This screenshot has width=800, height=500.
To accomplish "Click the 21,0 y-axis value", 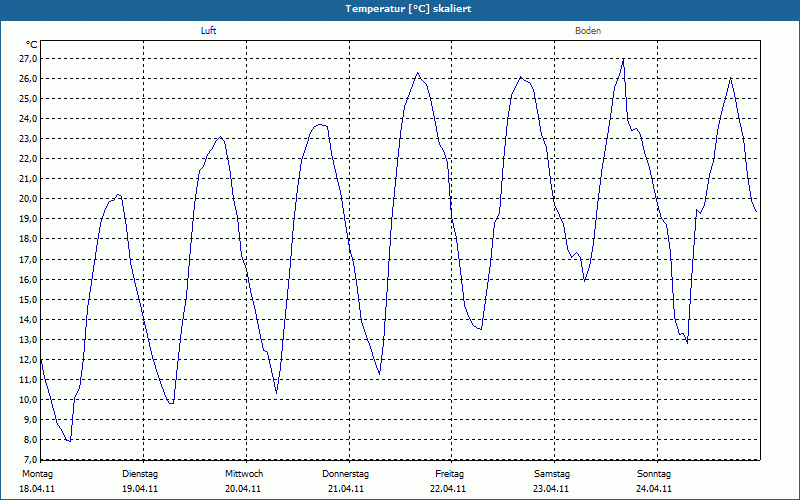I will (x=29, y=179).
